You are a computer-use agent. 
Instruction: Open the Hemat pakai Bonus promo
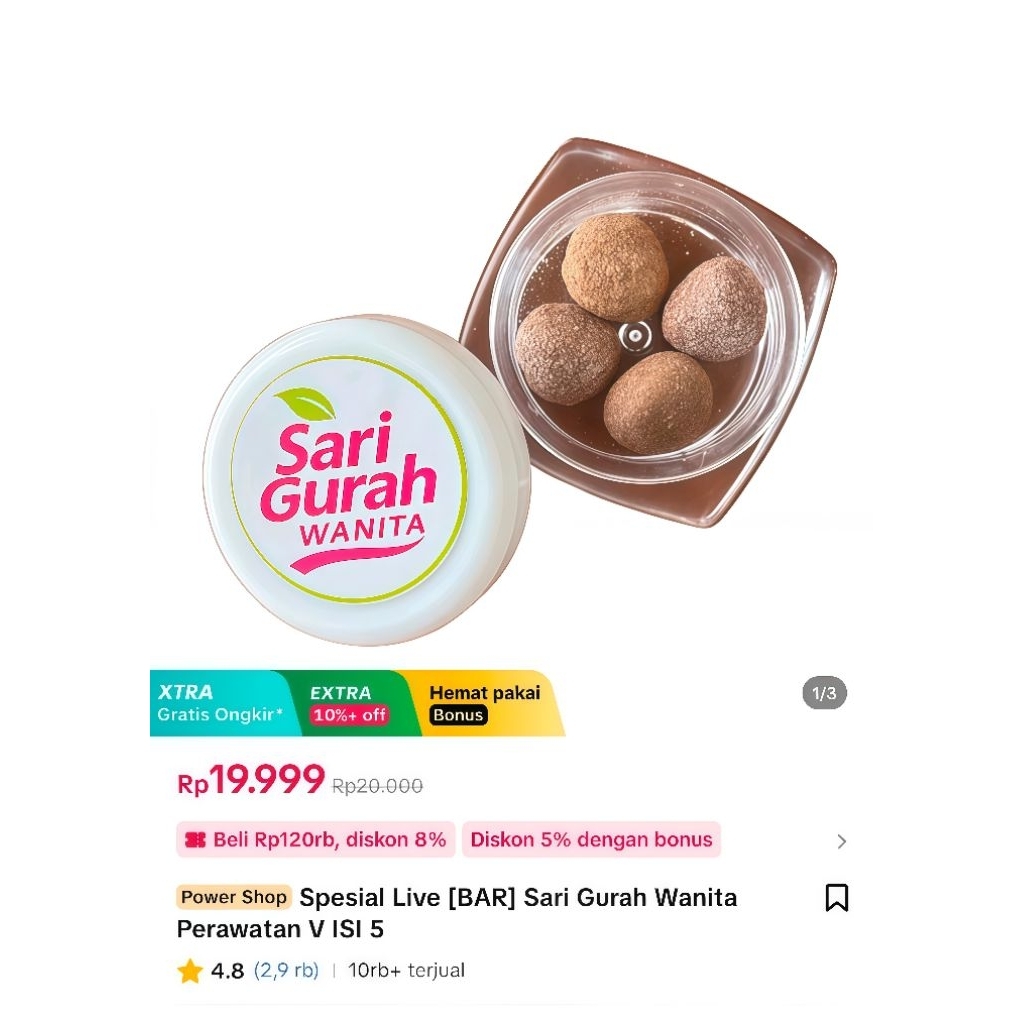(x=485, y=703)
